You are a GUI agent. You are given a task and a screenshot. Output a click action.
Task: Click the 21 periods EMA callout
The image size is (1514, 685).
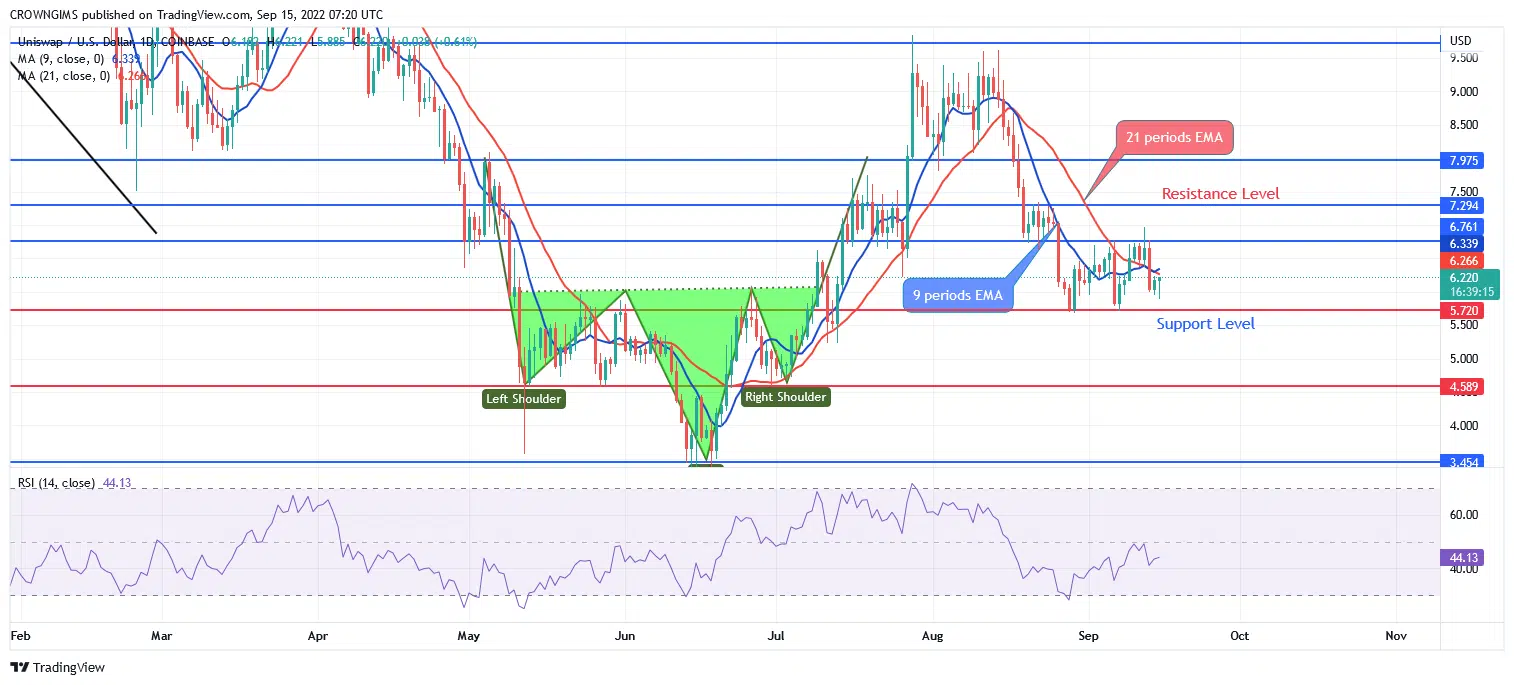[1174, 138]
